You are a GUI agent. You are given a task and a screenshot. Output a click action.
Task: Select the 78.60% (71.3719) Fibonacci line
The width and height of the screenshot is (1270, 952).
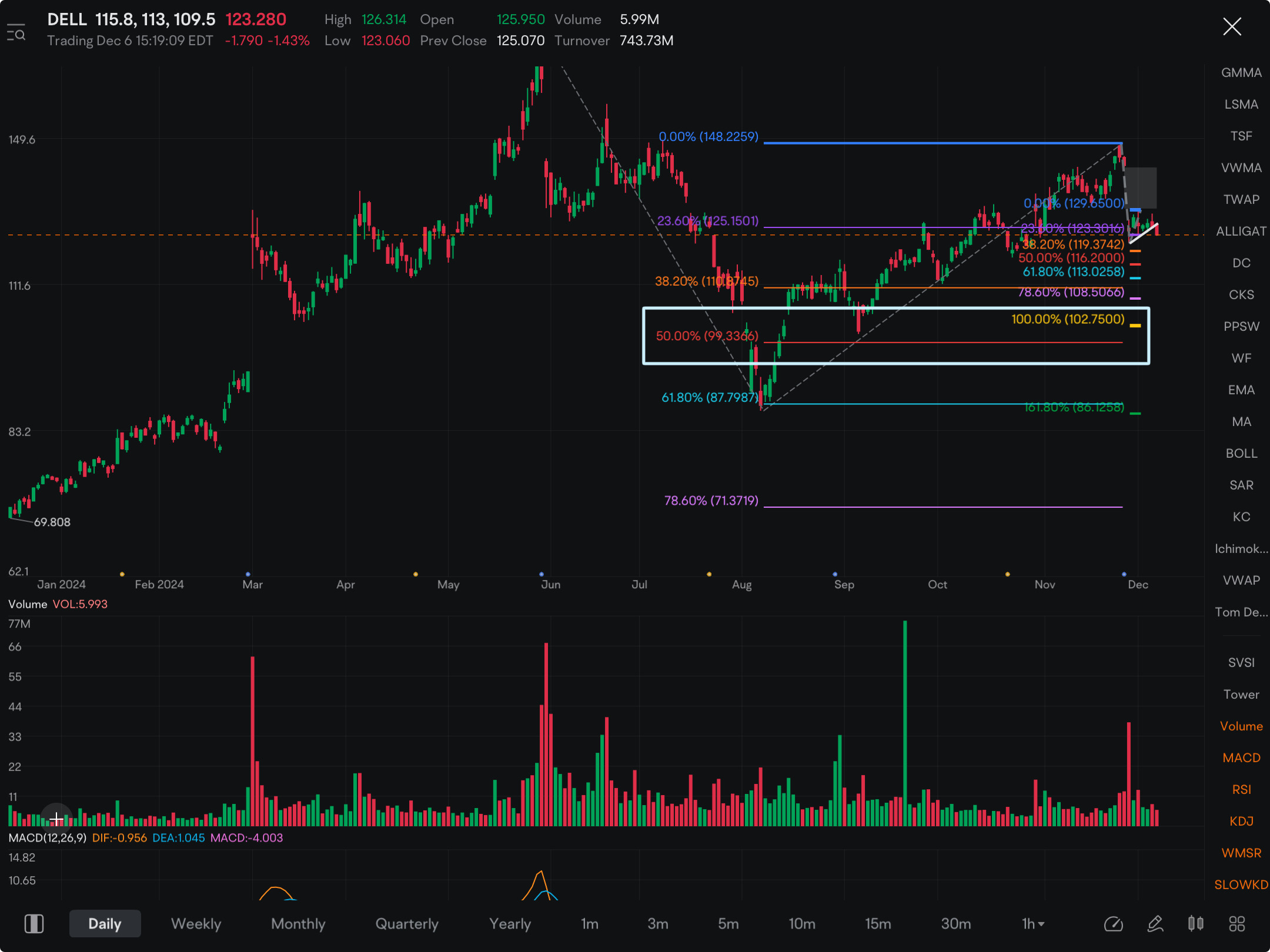point(943,507)
